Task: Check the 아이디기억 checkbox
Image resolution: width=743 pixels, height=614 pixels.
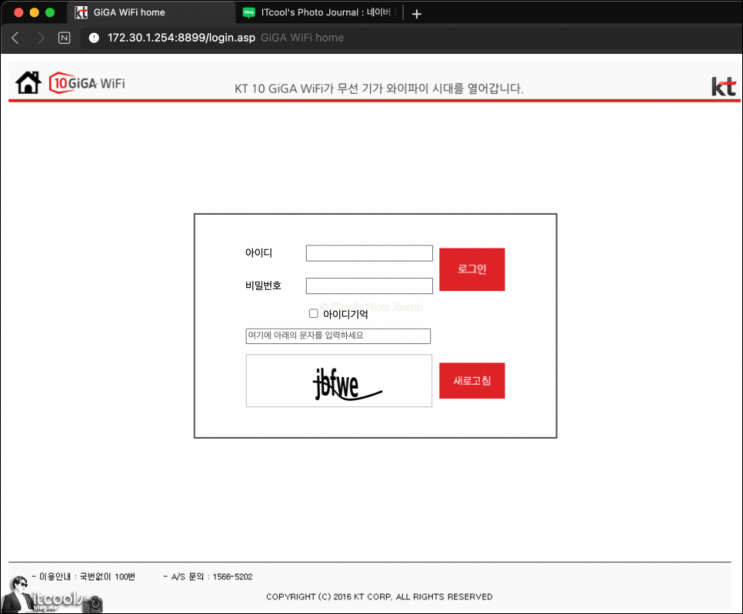Action: tap(313, 314)
